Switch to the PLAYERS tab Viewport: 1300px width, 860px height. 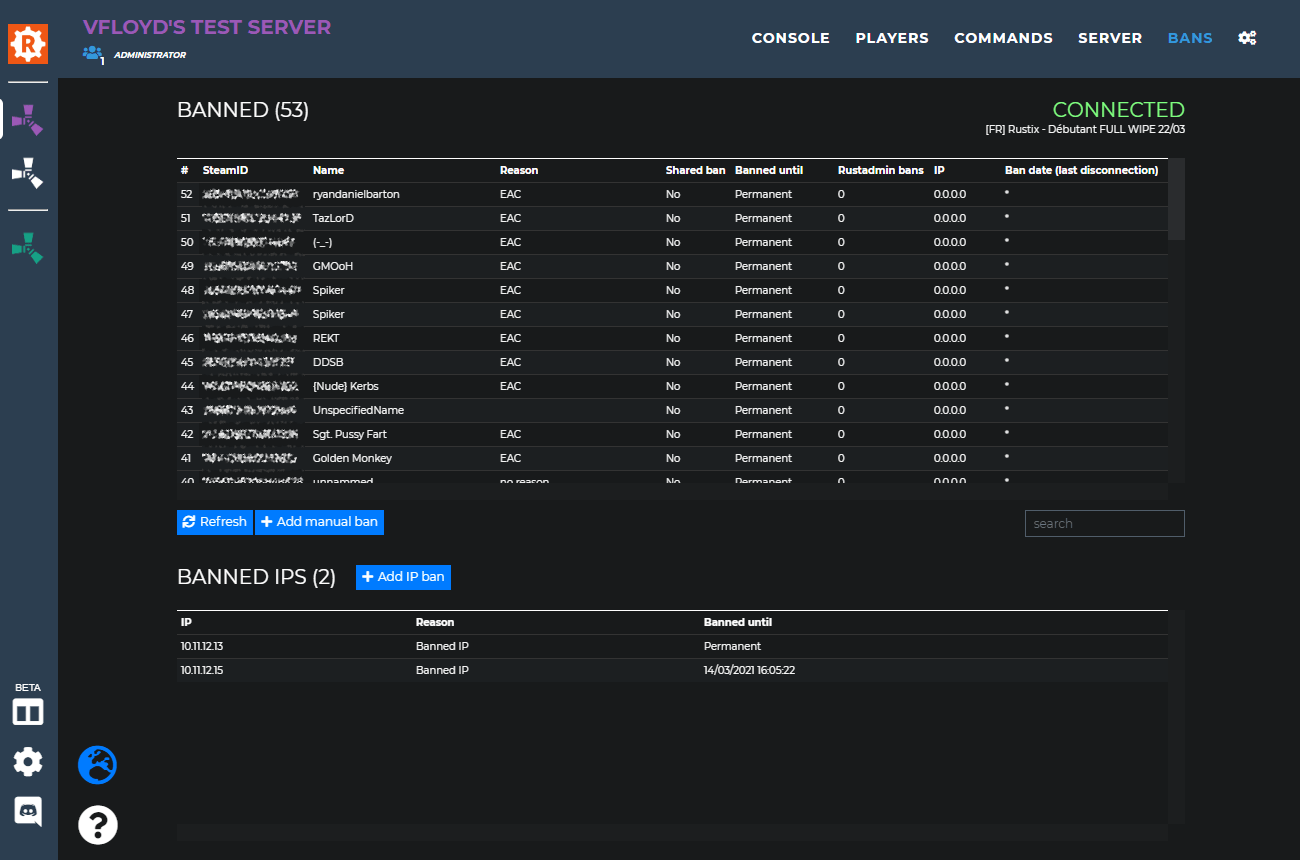[x=891, y=37]
